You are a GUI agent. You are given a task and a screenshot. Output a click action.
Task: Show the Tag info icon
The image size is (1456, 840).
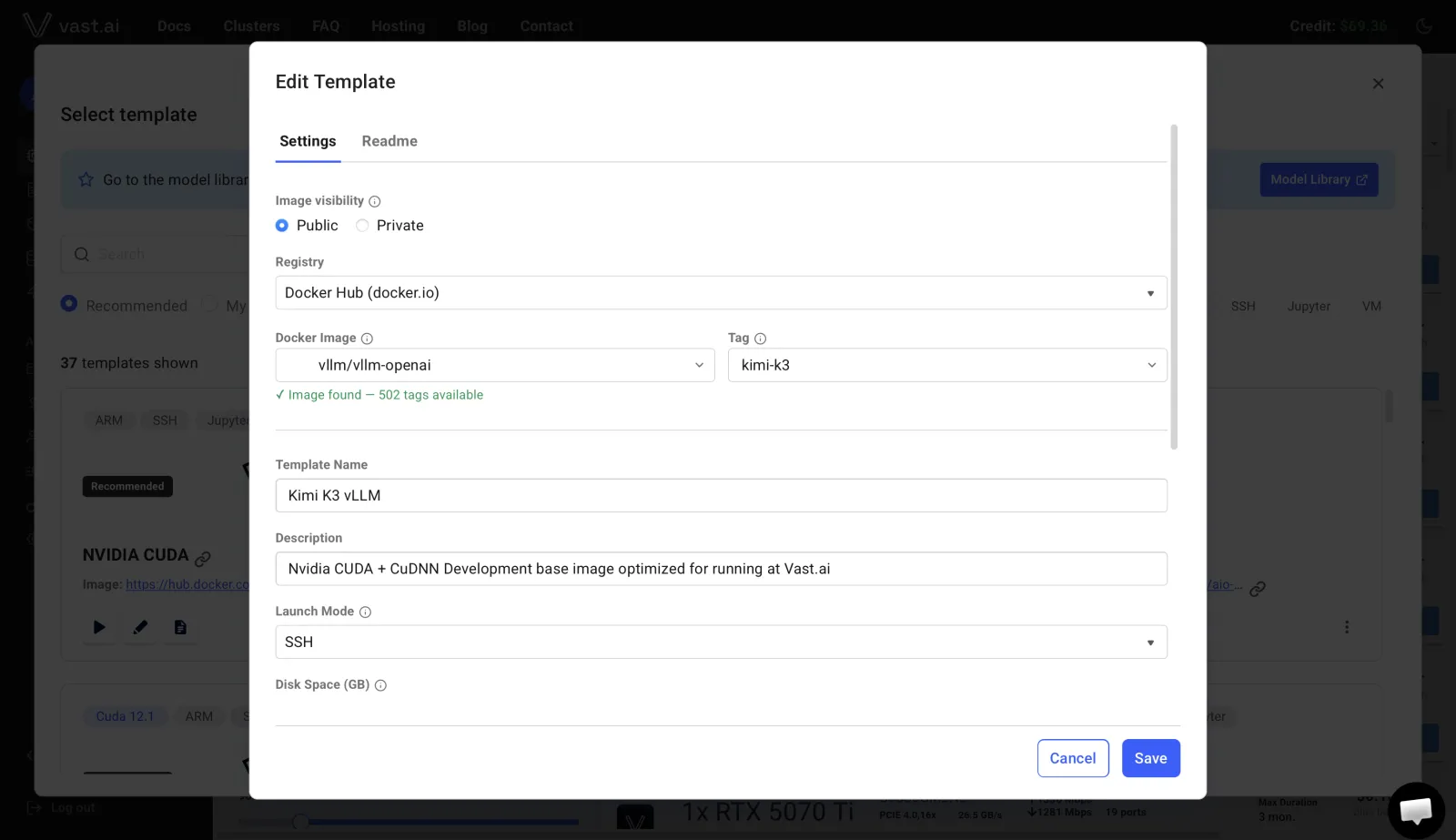click(760, 339)
